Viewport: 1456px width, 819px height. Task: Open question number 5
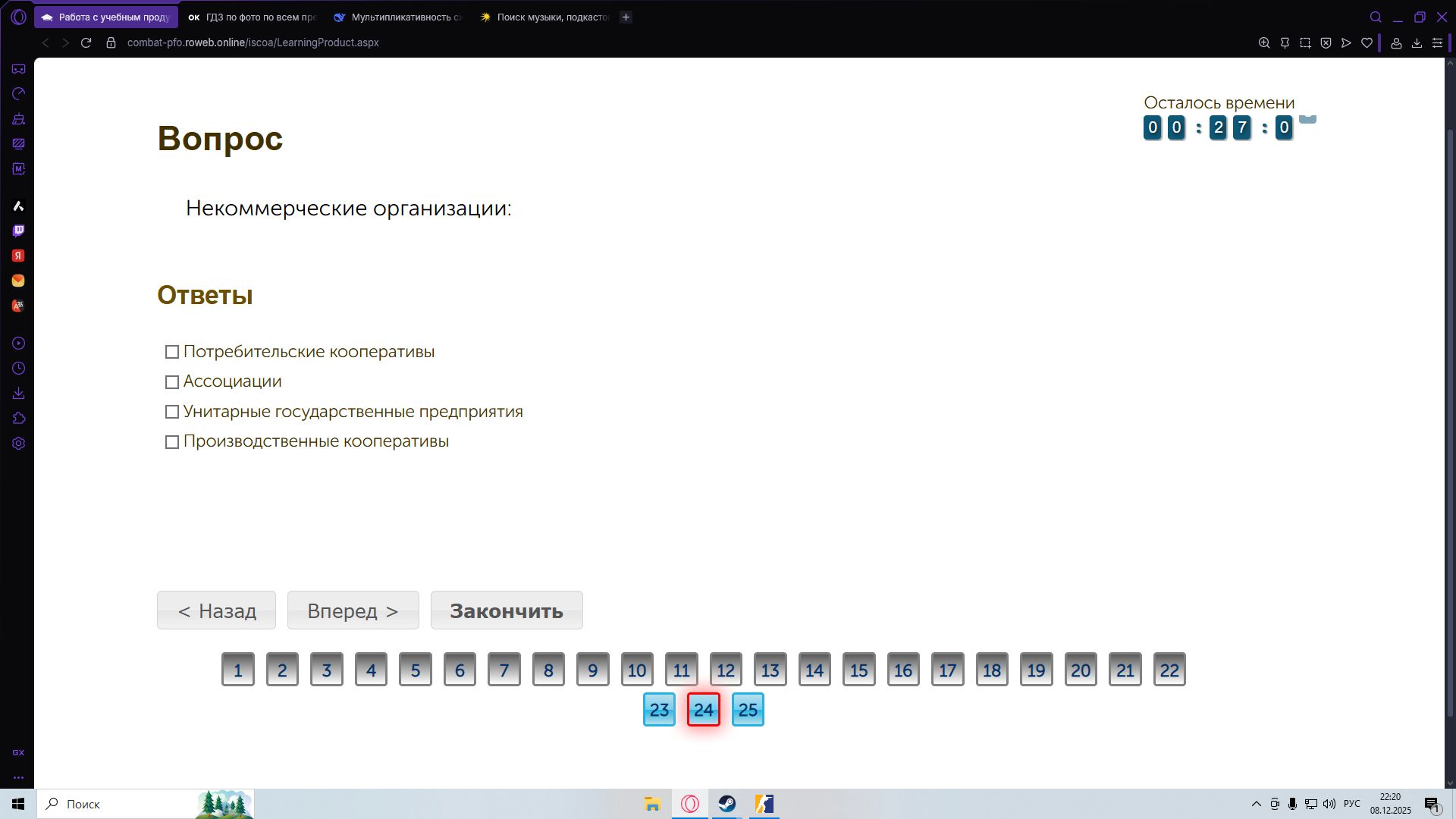[x=416, y=670]
